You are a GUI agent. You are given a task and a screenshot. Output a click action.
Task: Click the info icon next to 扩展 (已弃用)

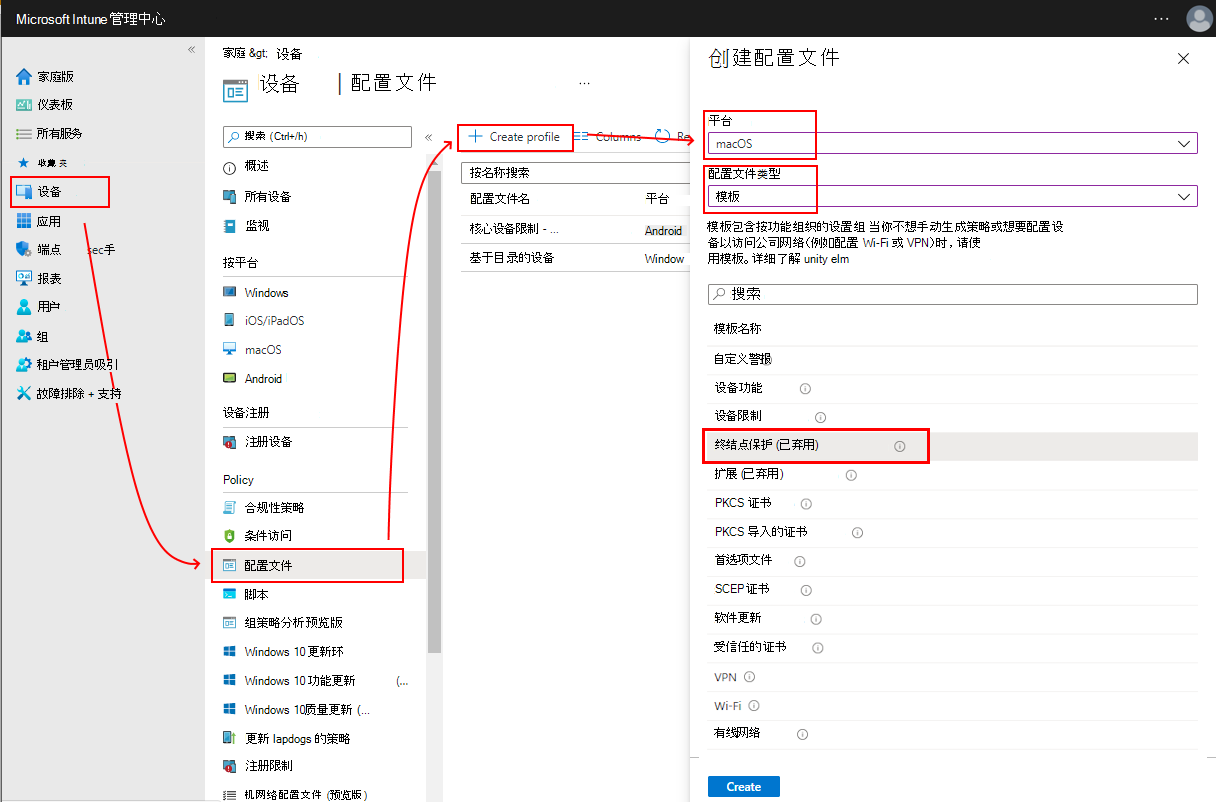point(851,475)
